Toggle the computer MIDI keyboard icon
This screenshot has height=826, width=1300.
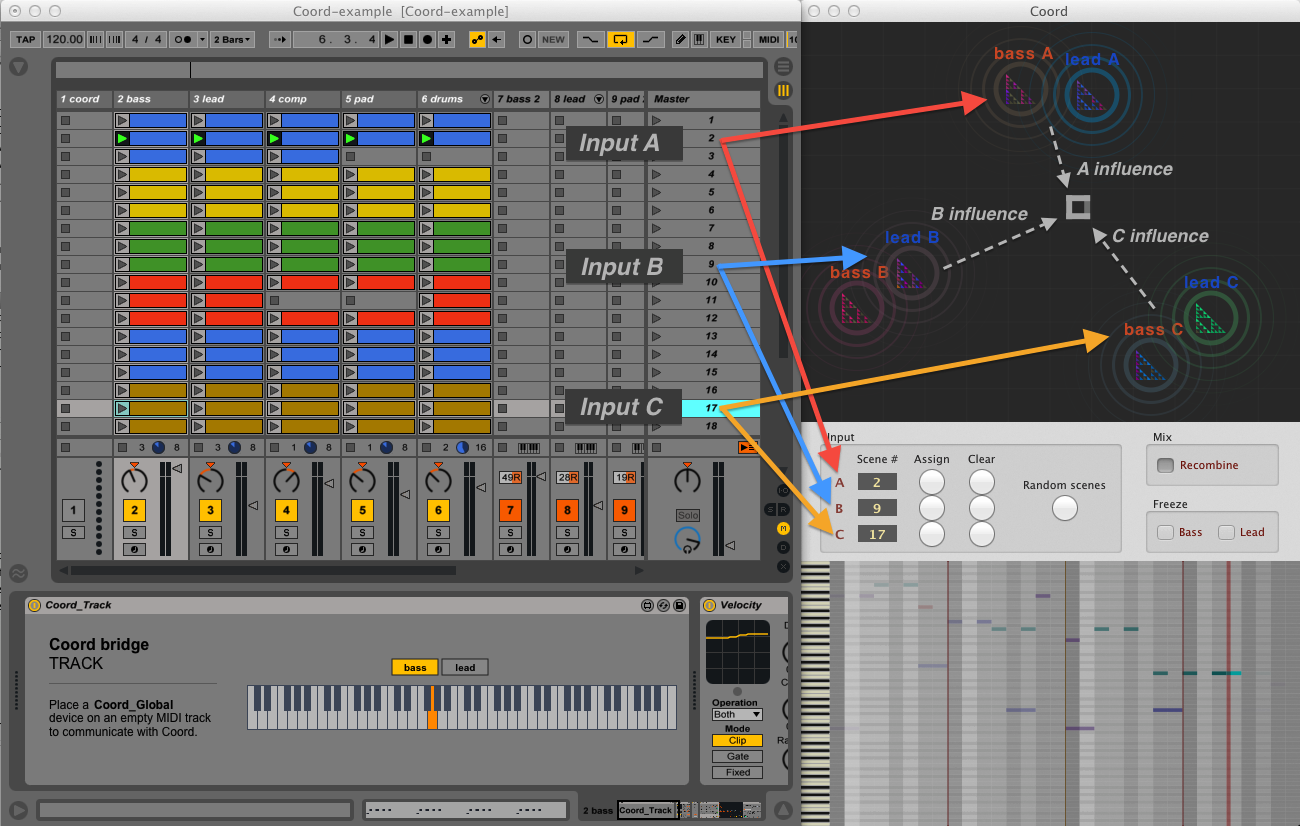coord(700,39)
